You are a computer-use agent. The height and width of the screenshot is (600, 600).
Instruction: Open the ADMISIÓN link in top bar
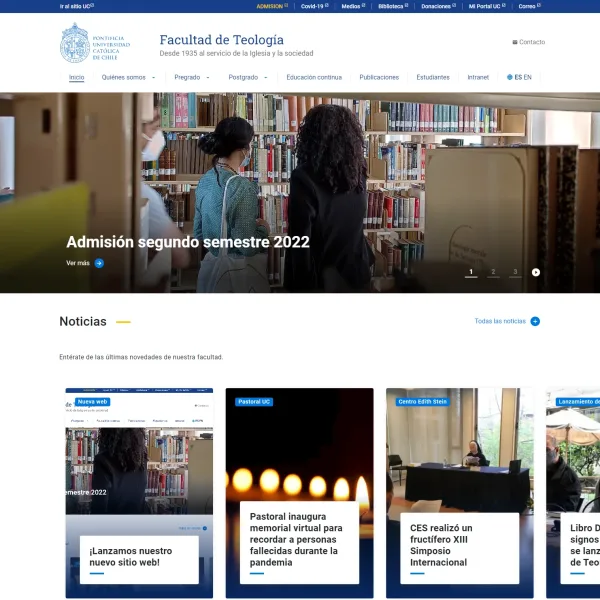tap(272, 6)
